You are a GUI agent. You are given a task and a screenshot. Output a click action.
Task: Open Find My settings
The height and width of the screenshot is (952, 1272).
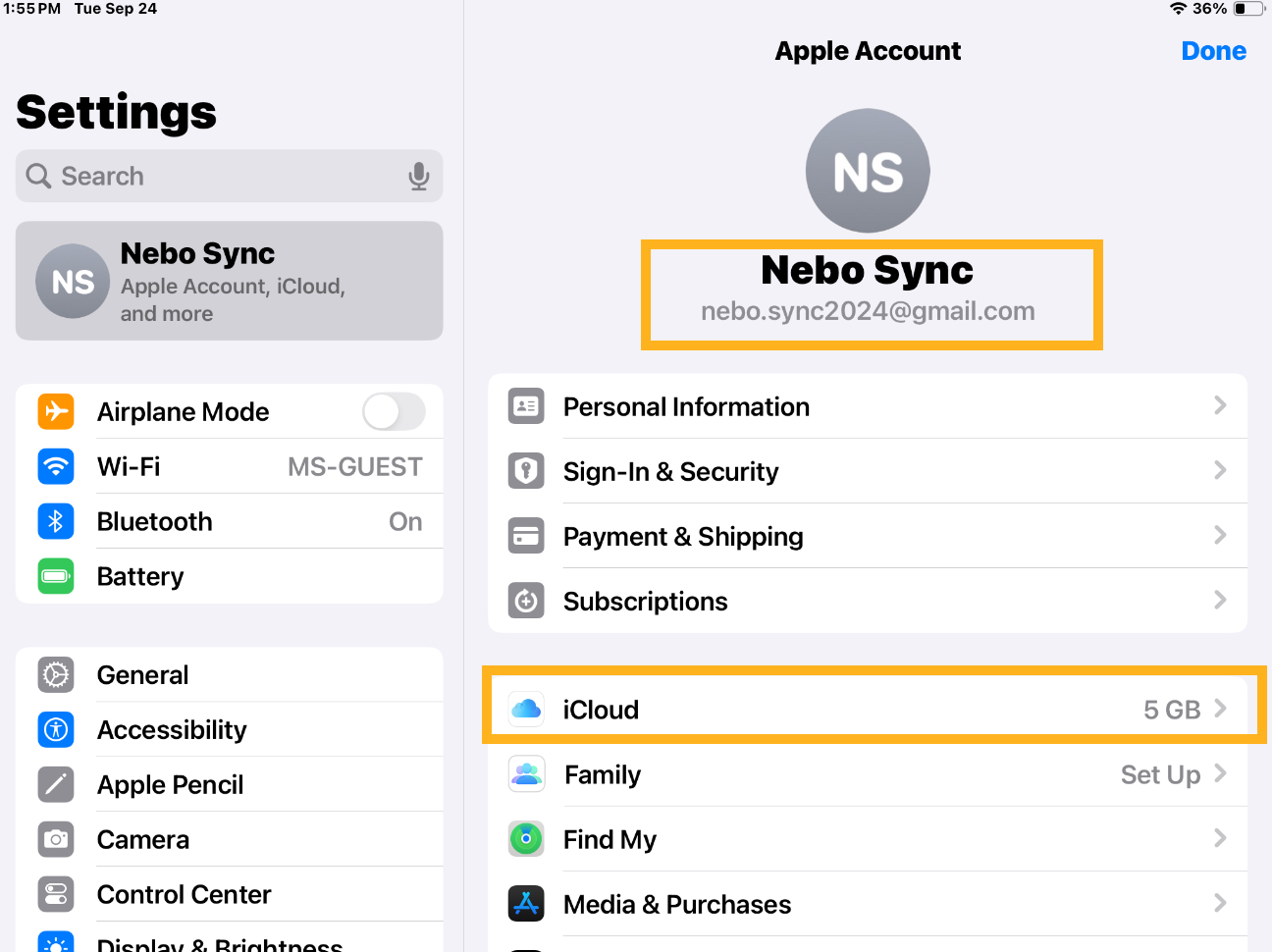[x=868, y=839]
